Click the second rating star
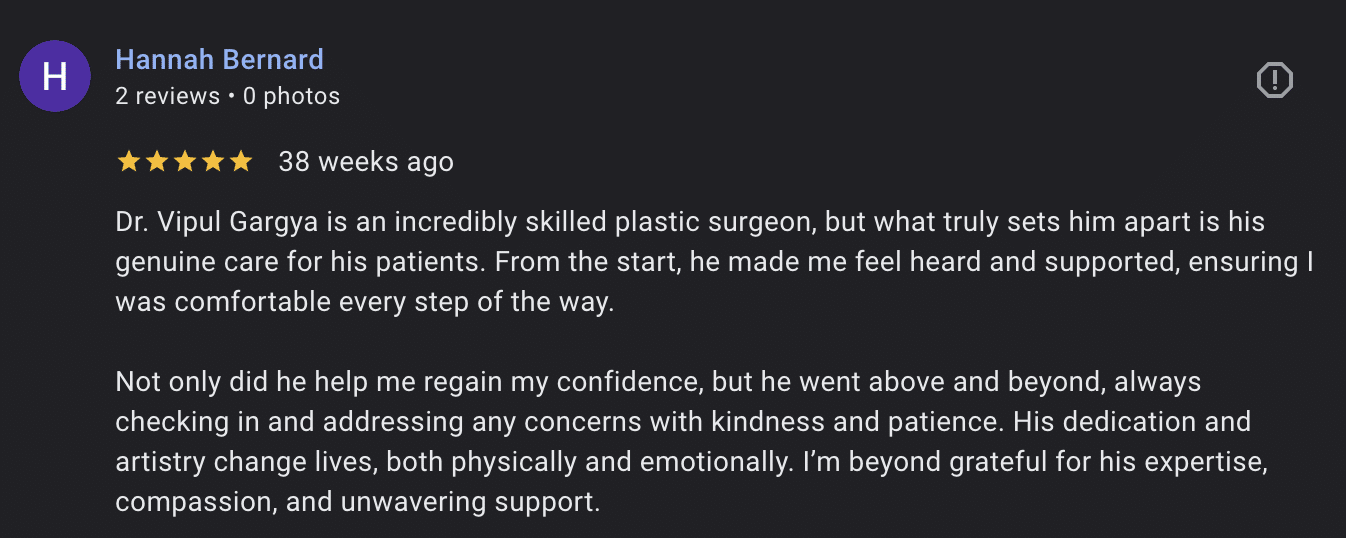The height and width of the screenshot is (538, 1346). click(157, 162)
